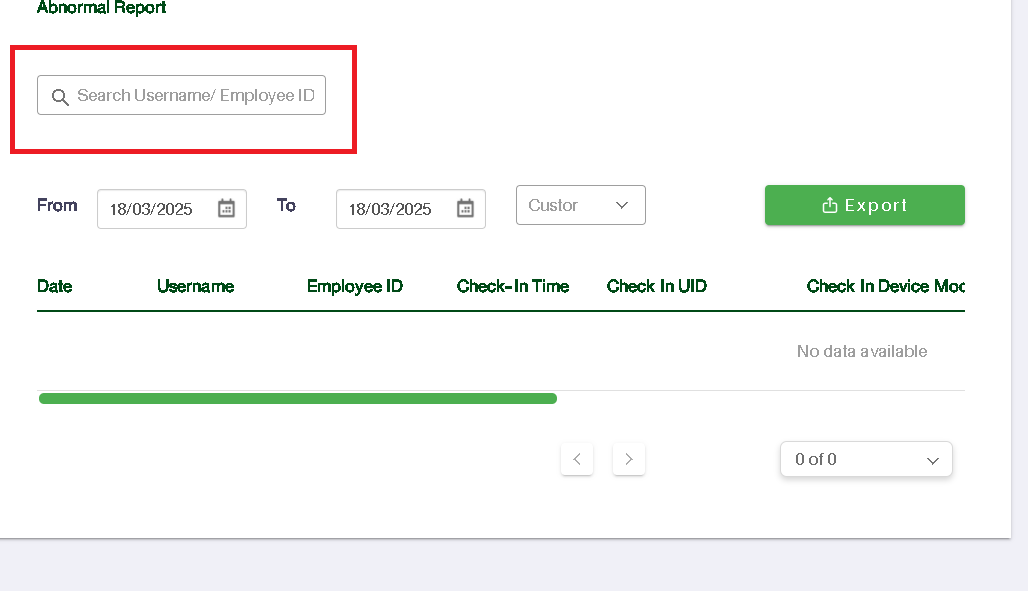Open the From date calendar icon
Image resolution: width=1028 pixels, height=591 pixels.
pyautogui.click(x=226, y=208)
